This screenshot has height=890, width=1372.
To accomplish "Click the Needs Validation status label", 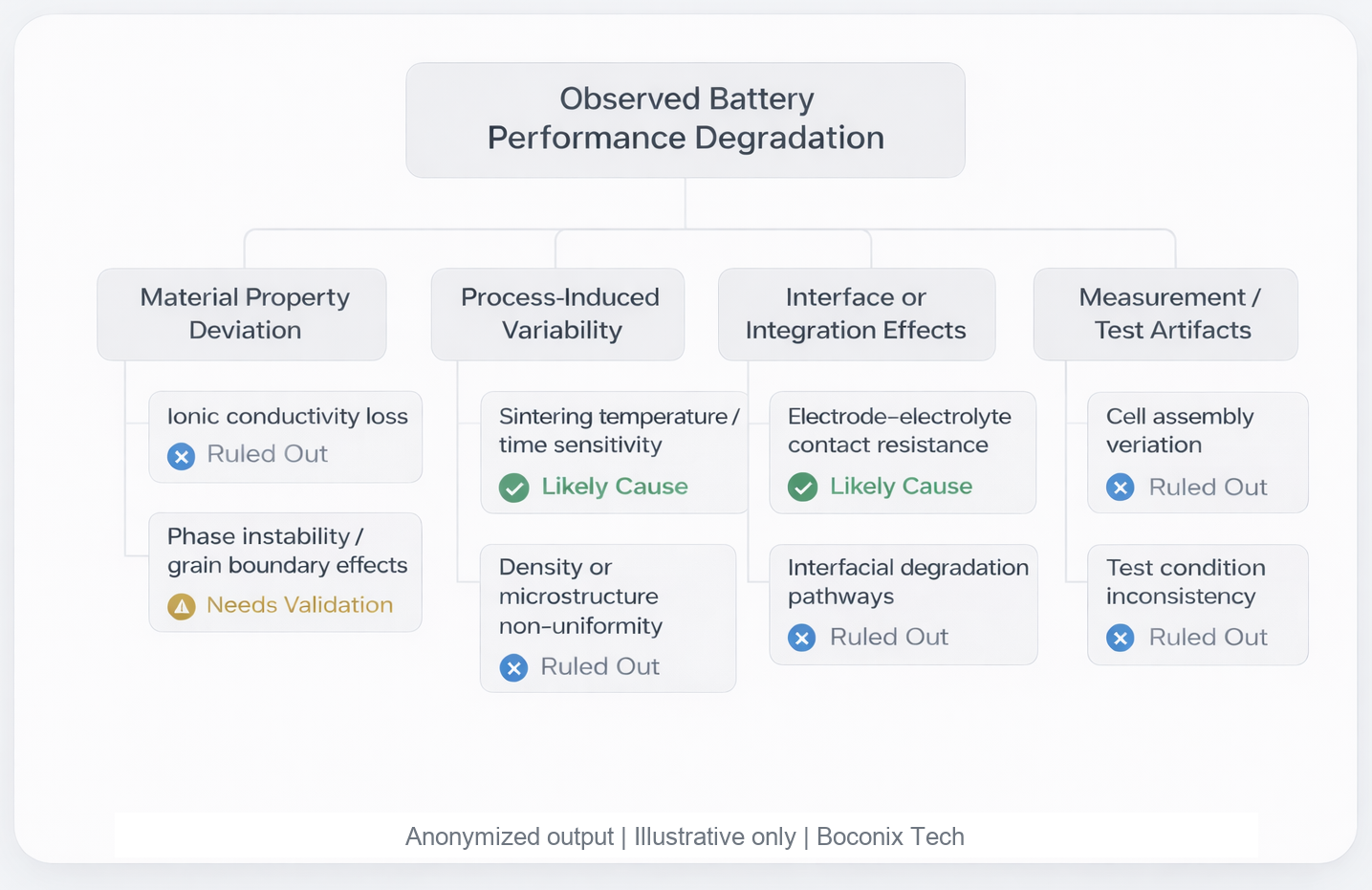I will 299,605.
